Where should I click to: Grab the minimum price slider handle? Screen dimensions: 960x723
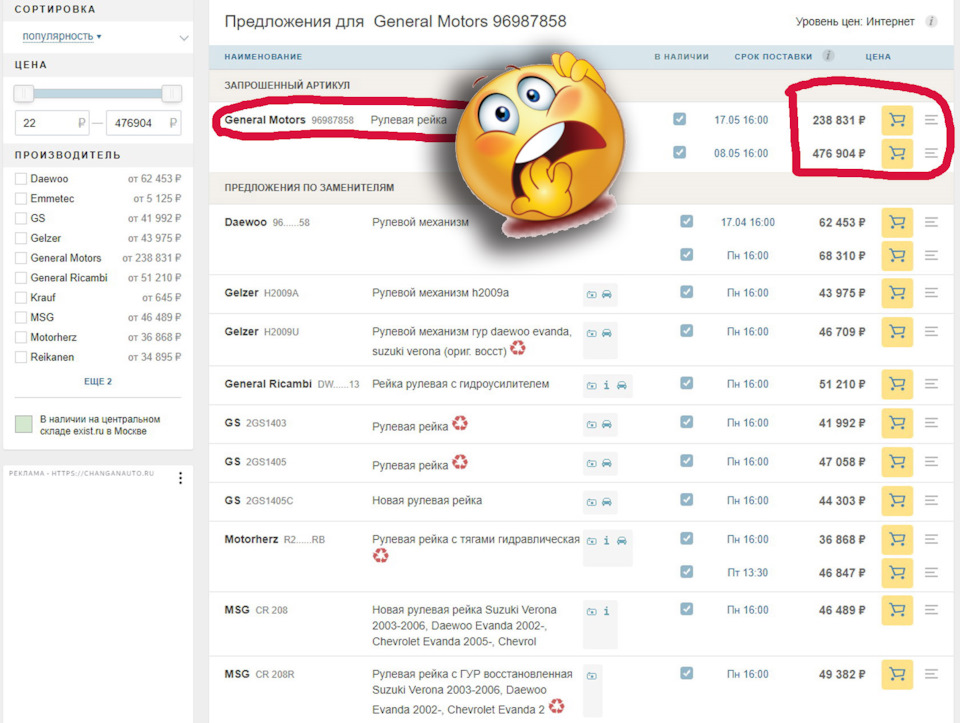coord(24,94)
